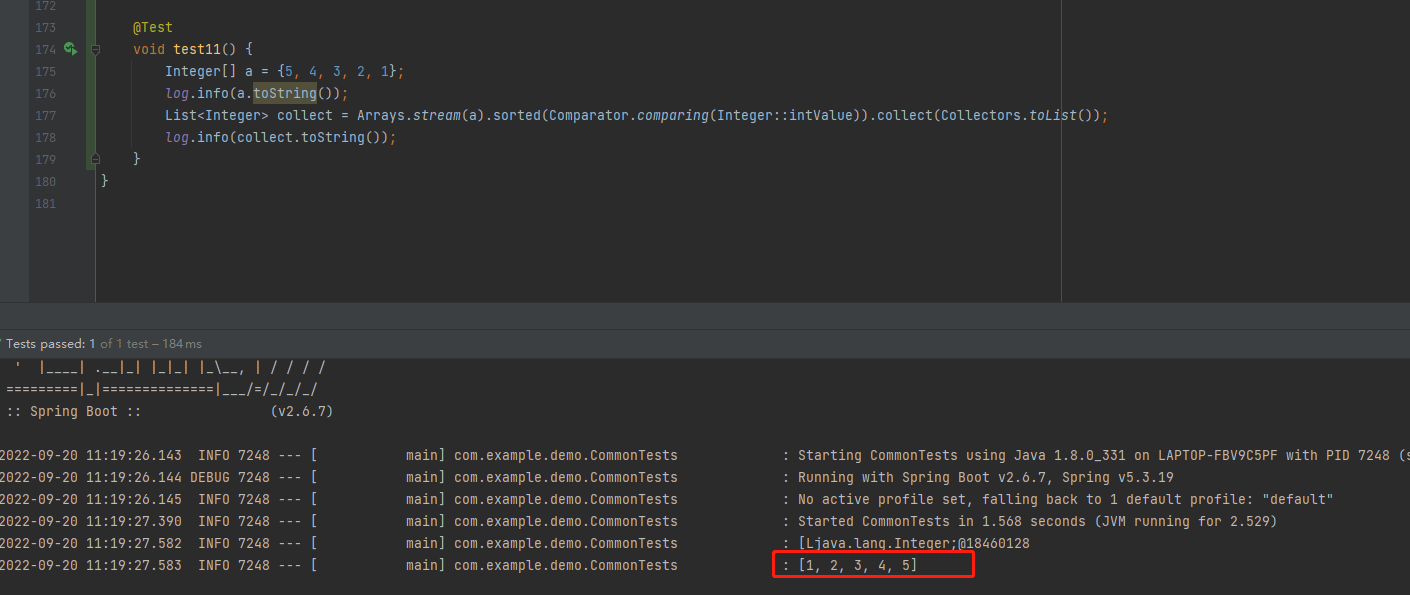
Task: Click the DEBUG level log entry
Action: click(211, 477)
